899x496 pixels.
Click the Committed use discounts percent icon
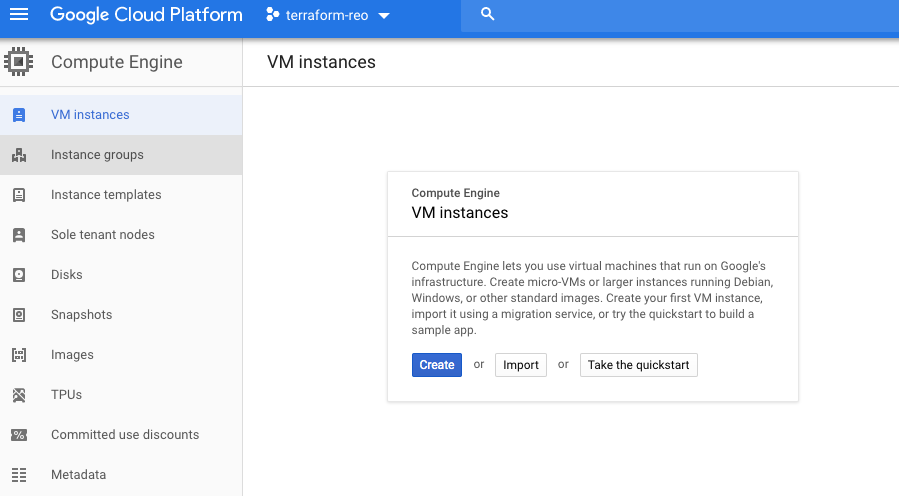(19, 435)
